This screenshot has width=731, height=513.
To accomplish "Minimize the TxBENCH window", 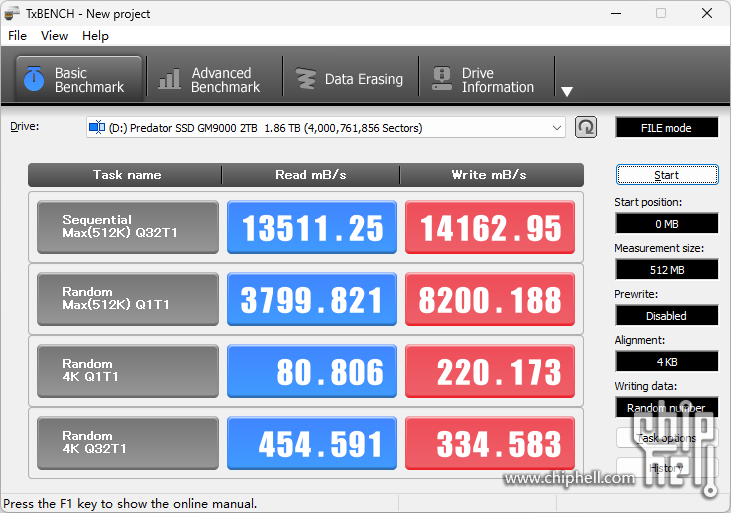I will click(x=616, y=14).
